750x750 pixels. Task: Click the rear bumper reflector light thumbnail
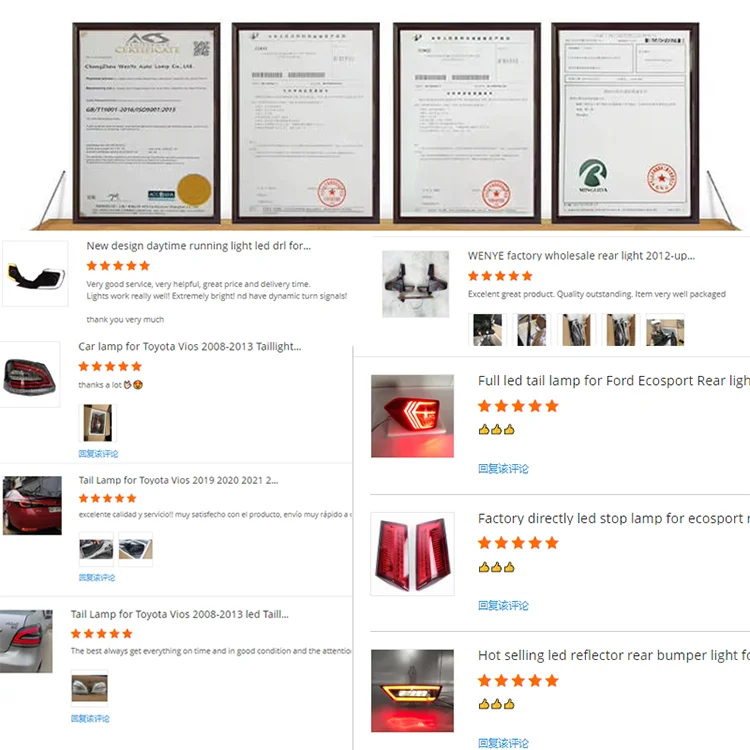pos(412,691)
